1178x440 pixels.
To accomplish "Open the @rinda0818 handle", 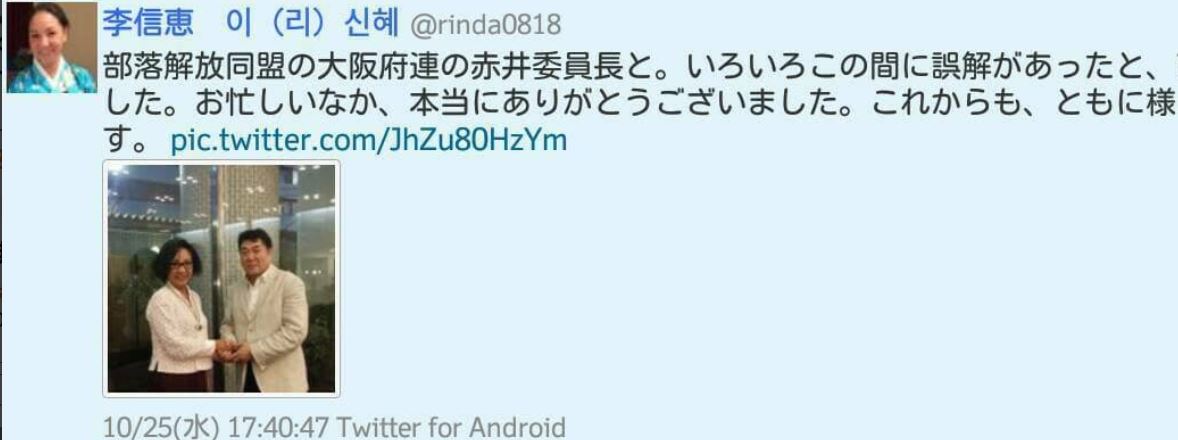I will (485, 26).
